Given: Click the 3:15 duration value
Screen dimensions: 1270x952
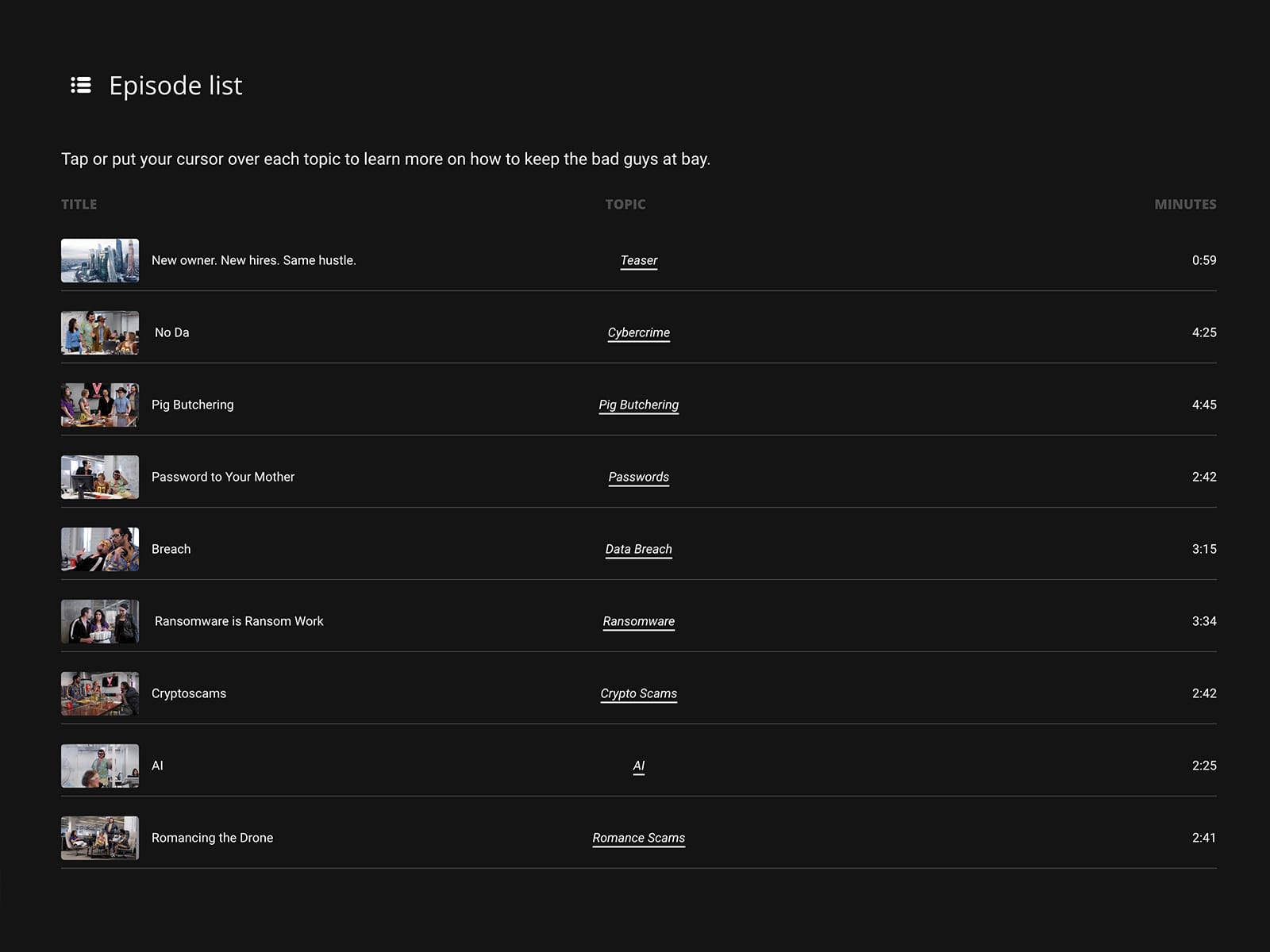Looking at the screenshot, I should (1204, 549).
